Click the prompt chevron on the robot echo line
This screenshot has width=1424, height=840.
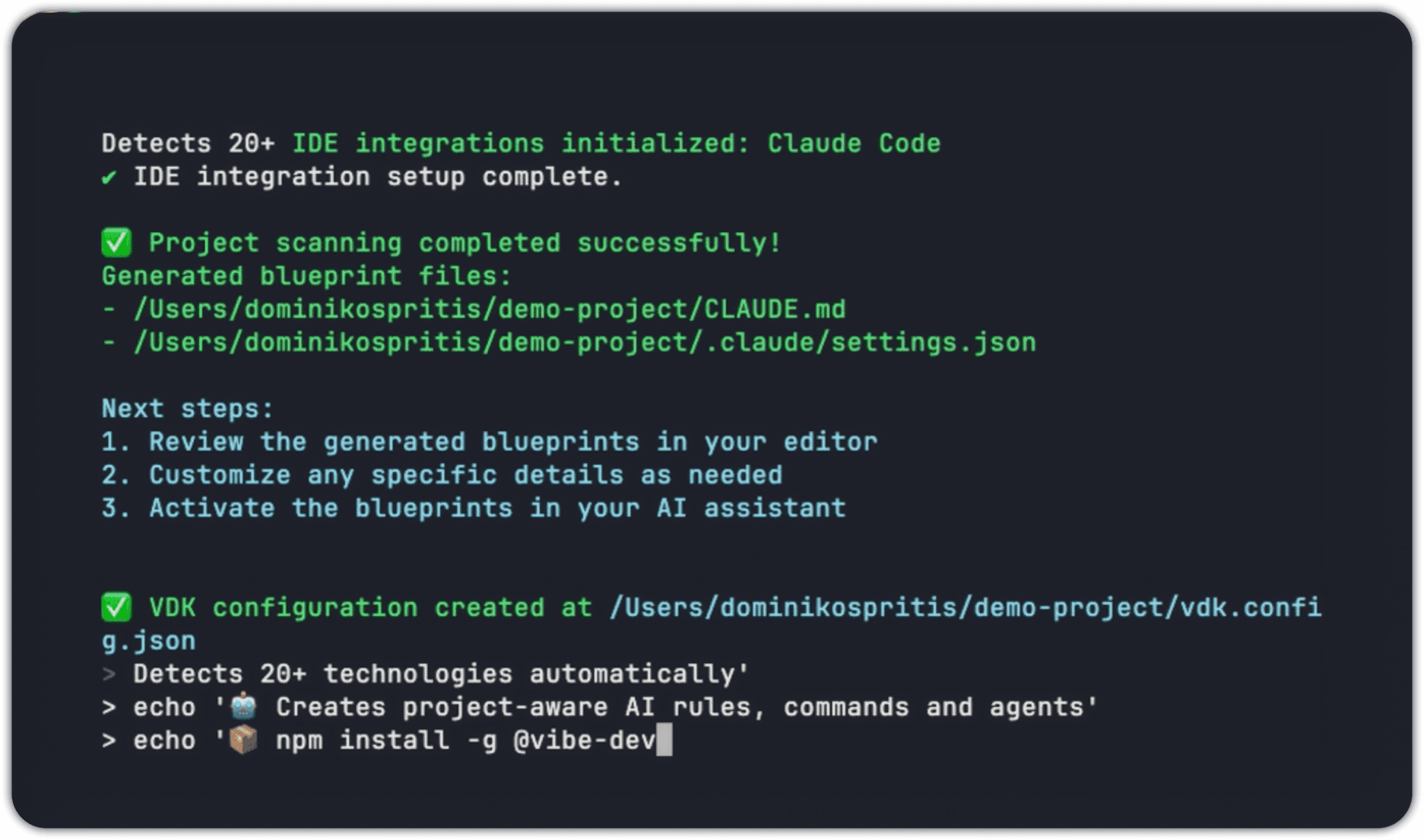[109, 708]
